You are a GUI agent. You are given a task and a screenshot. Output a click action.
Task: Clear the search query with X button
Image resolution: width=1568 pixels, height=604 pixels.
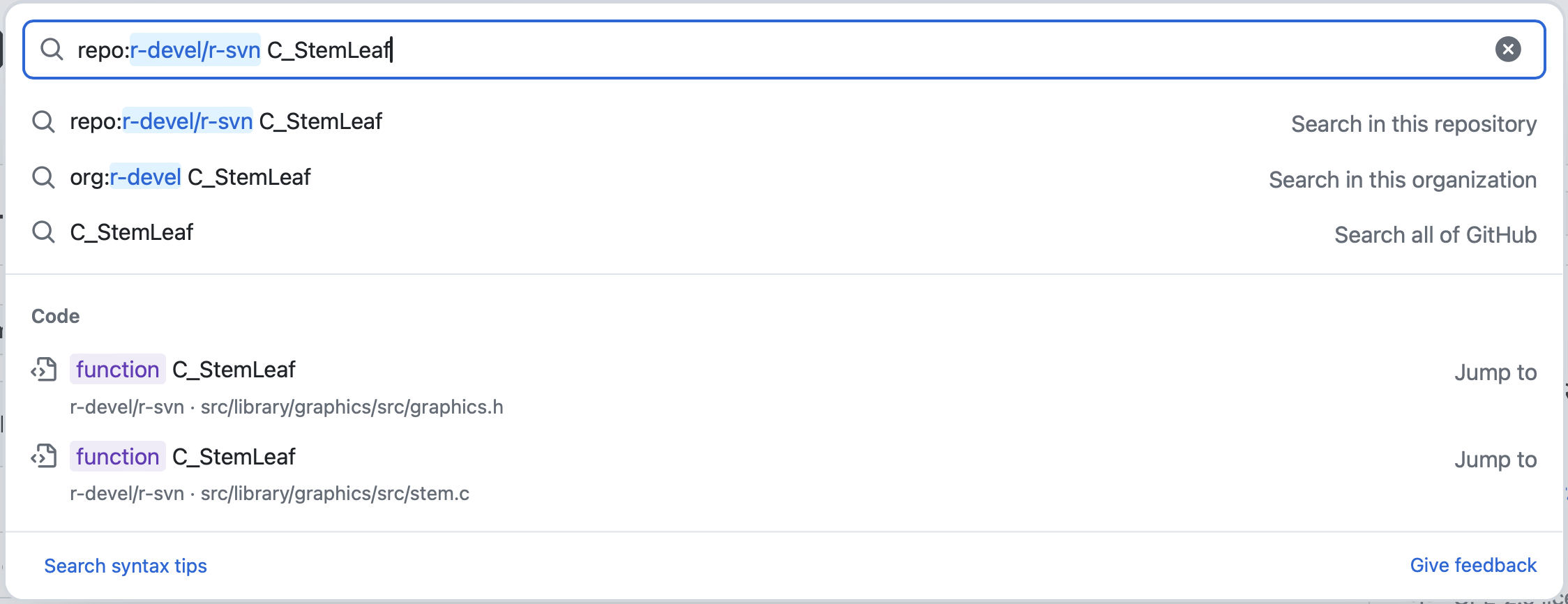coord(1508,49)
